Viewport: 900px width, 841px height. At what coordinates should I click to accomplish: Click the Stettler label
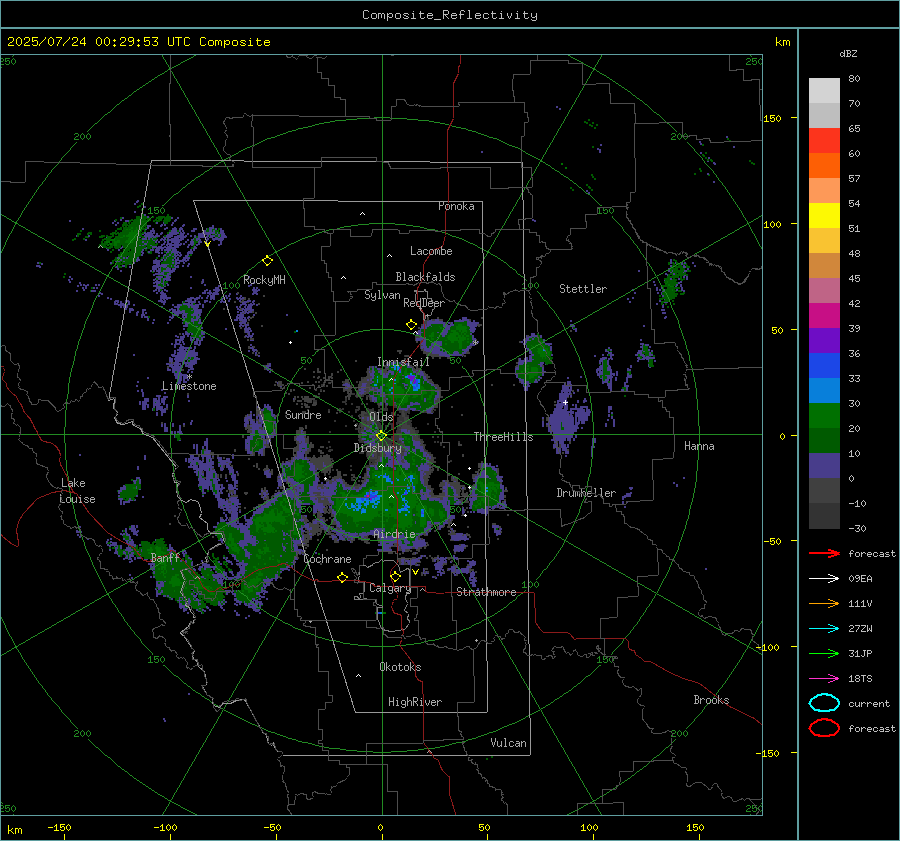583,289
